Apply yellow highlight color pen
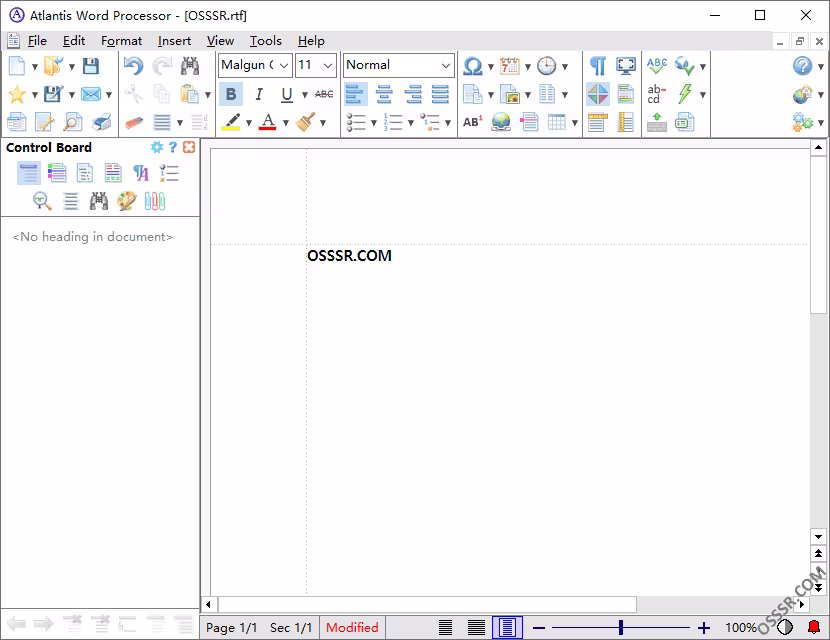 coord(231,122)
